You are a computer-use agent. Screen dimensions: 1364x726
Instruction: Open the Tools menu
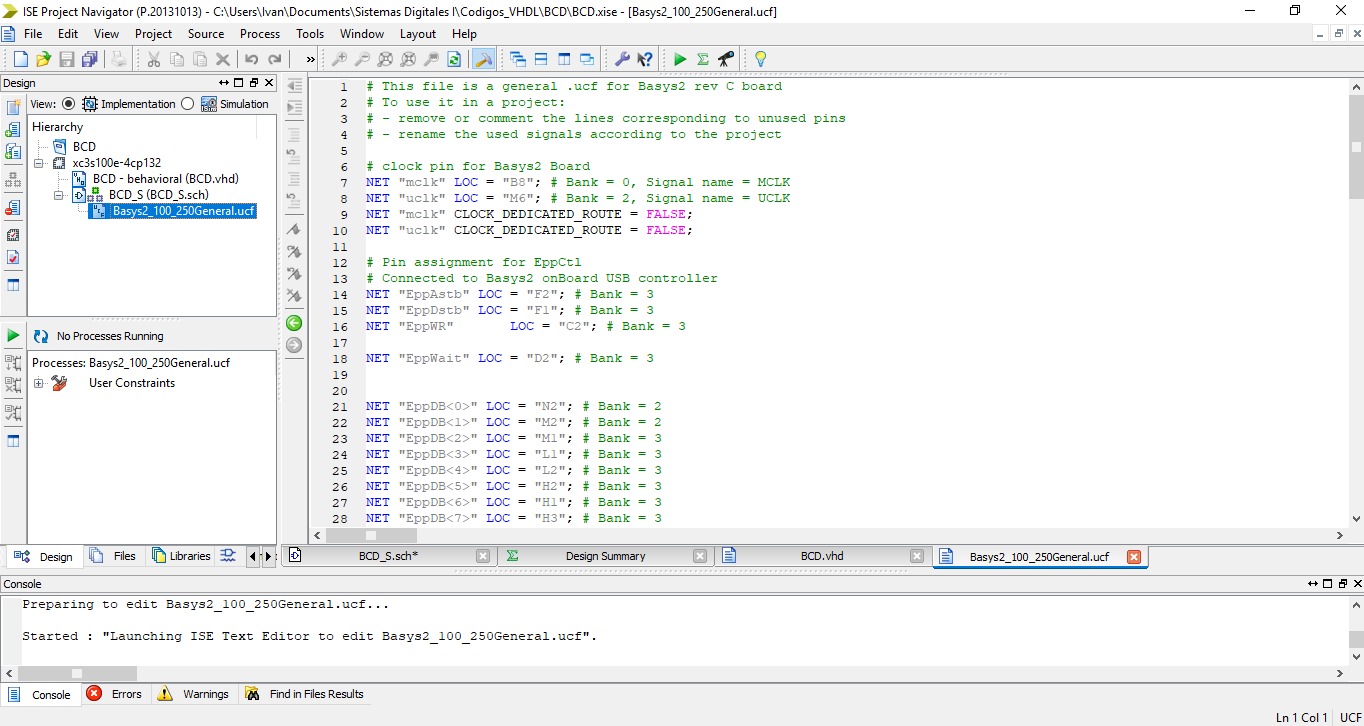pyautogui.click(x=309, y=33)
